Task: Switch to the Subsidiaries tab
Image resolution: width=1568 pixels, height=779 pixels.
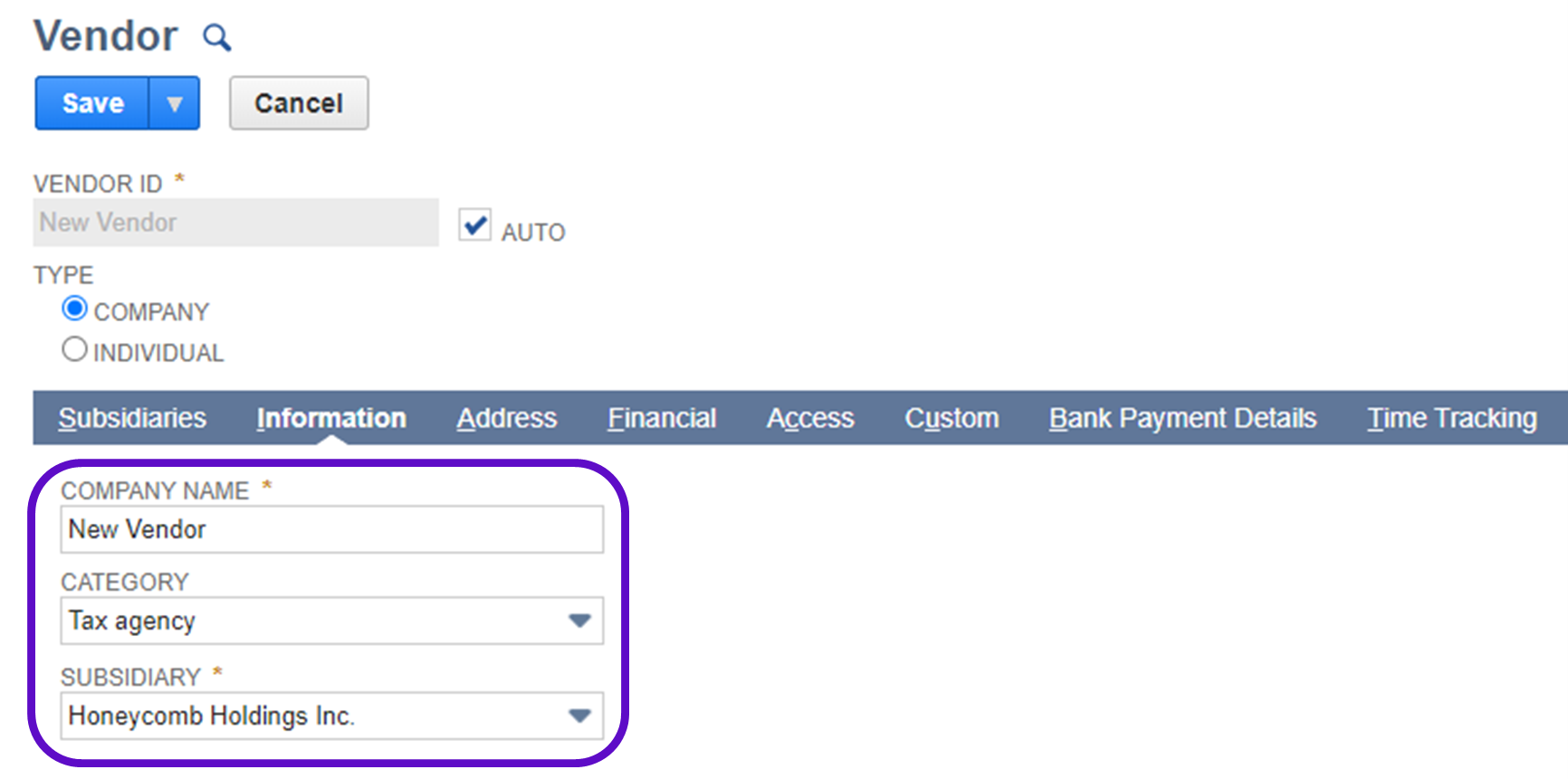Action: coord(132,418)
